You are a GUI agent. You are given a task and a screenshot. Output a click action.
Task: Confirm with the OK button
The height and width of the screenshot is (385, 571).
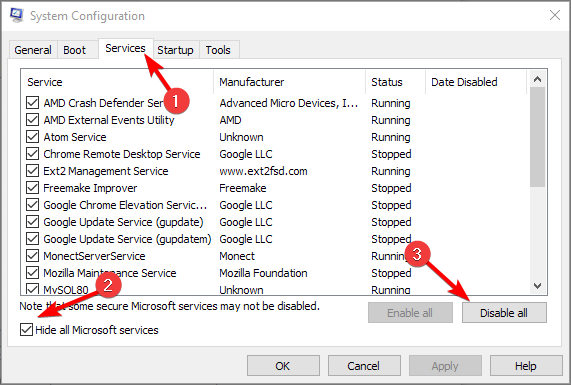[x=283, y=366]
